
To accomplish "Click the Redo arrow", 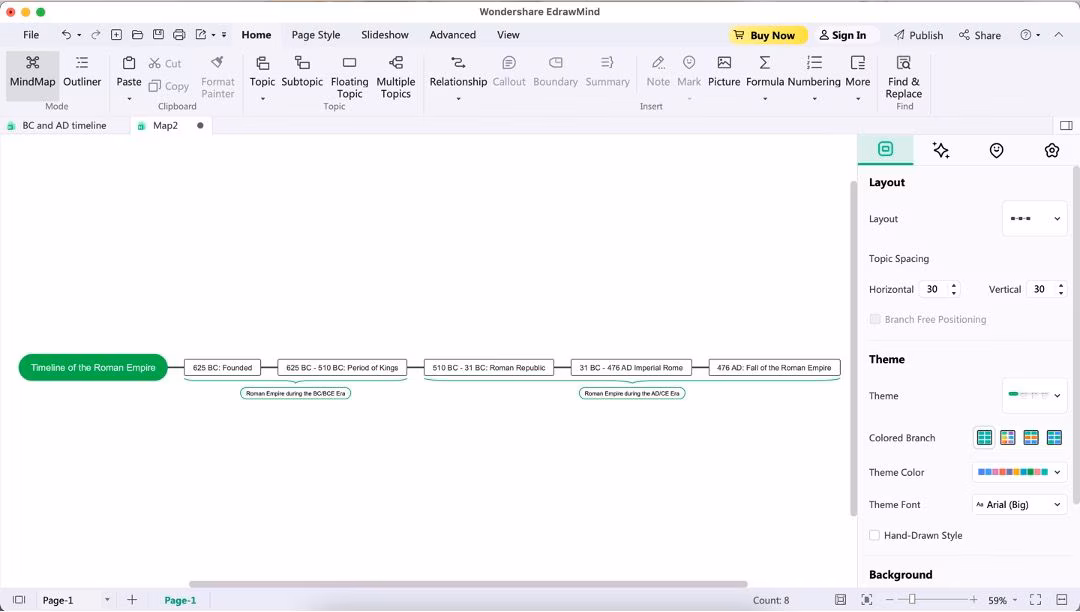I will coord(96,34).
